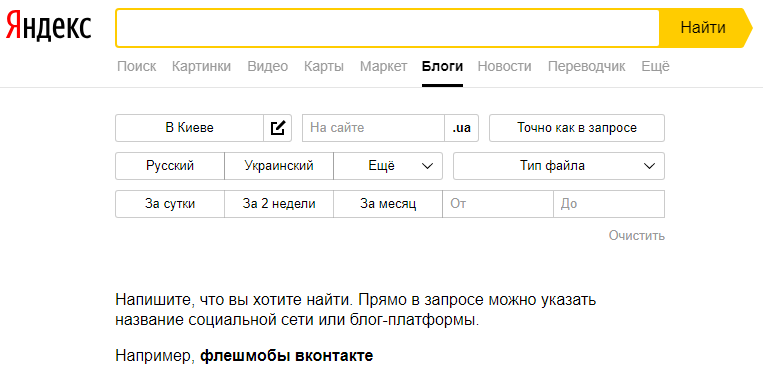Click the От date field
Viewport: 763px width, 389px height.
pos(498,204)
